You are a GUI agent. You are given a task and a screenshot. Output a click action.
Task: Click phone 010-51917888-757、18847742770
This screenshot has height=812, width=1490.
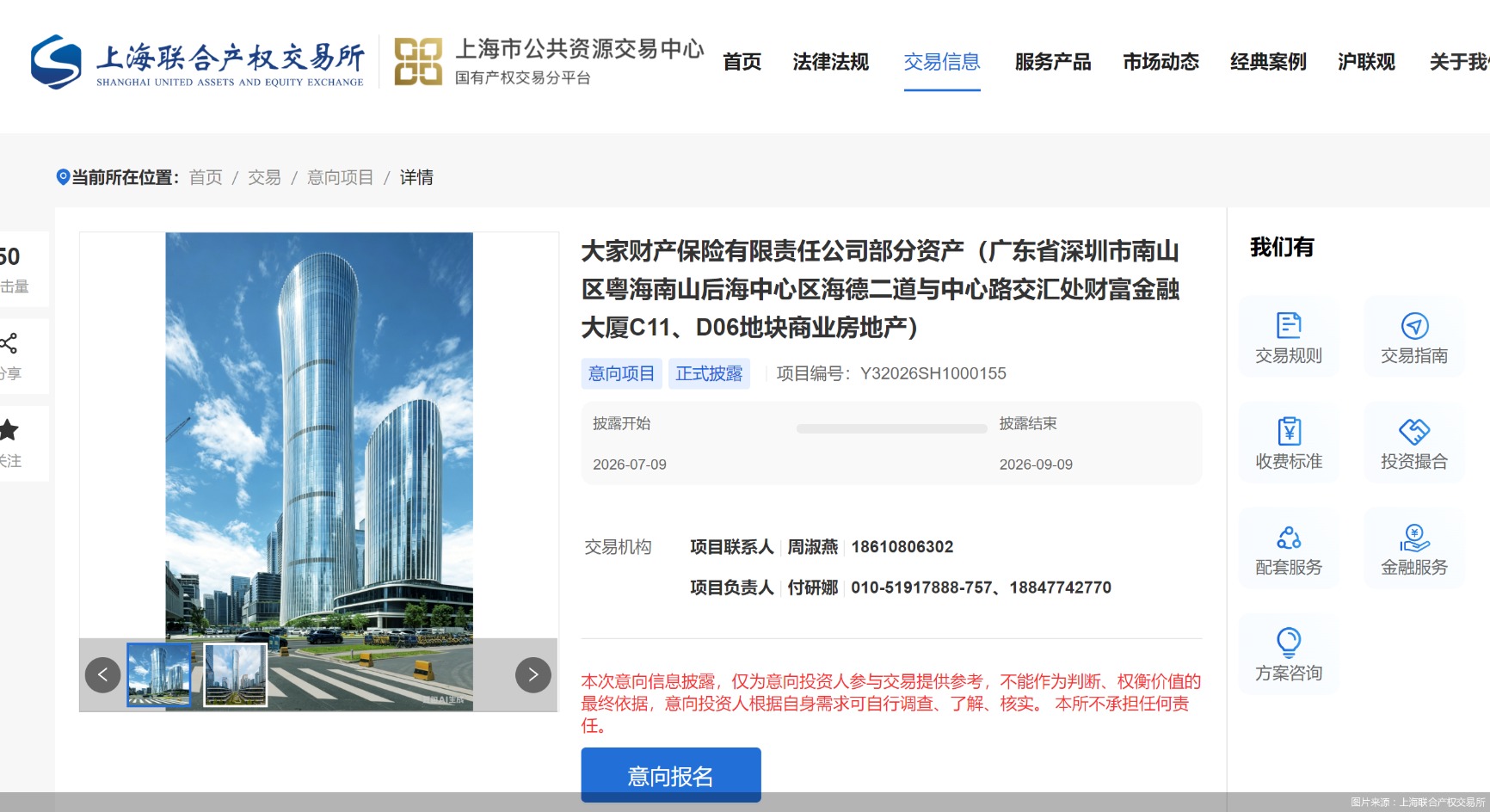pyautogui.click(x=982, y=587)
